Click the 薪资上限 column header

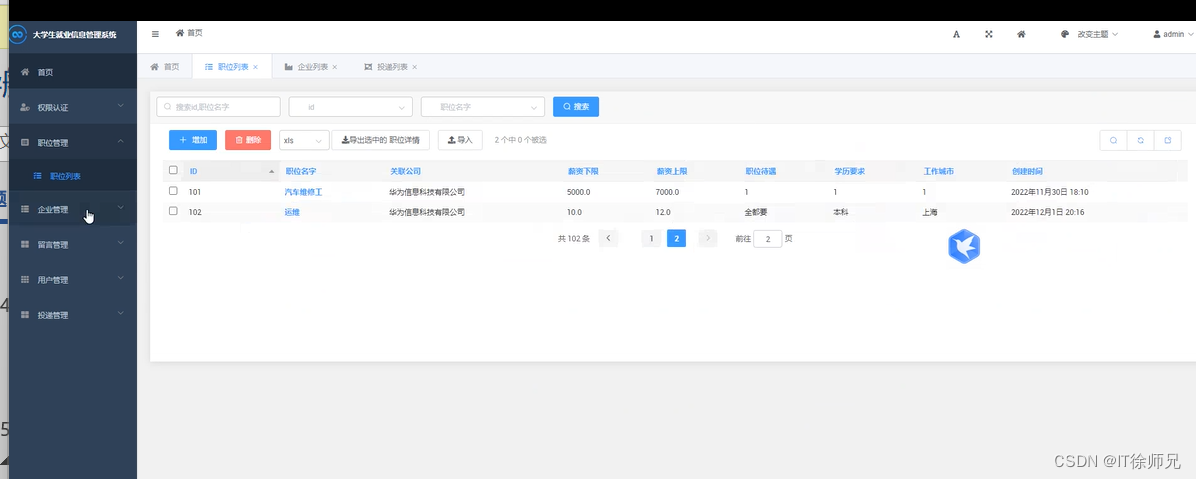[672, 172]
